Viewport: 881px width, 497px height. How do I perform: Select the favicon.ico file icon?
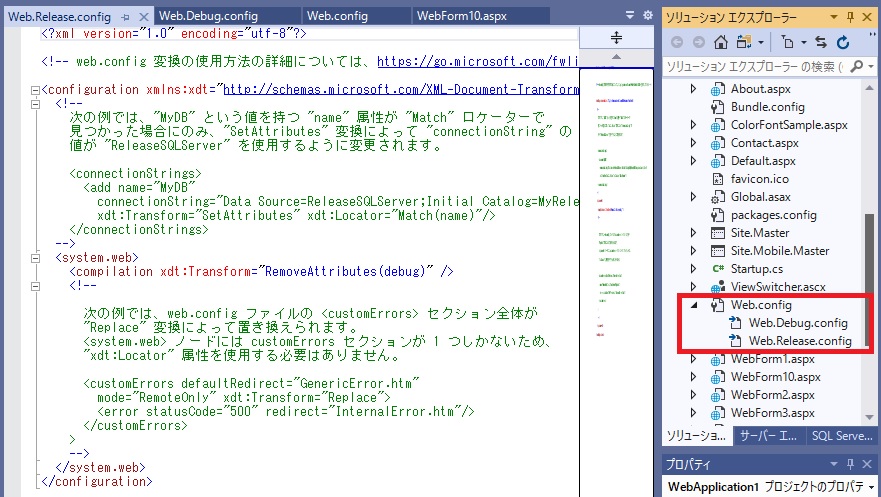tap(717, 179)
